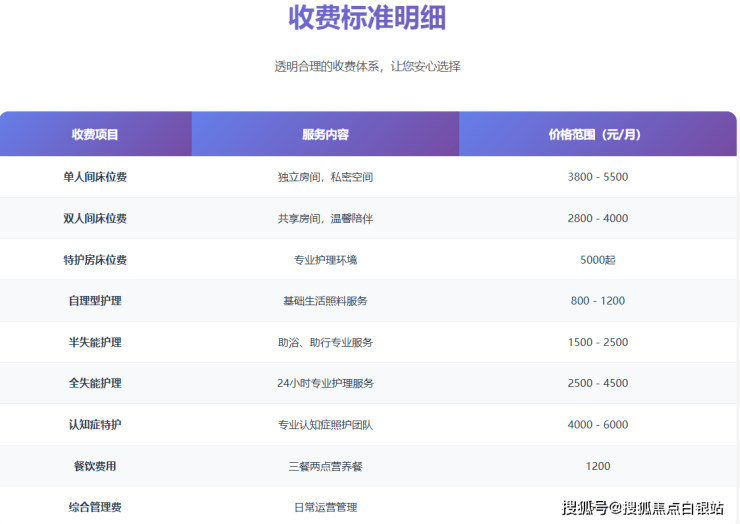Click the 双人间床位费 row label
Viewport: 740px width, 524px height.
coord(95,218)
